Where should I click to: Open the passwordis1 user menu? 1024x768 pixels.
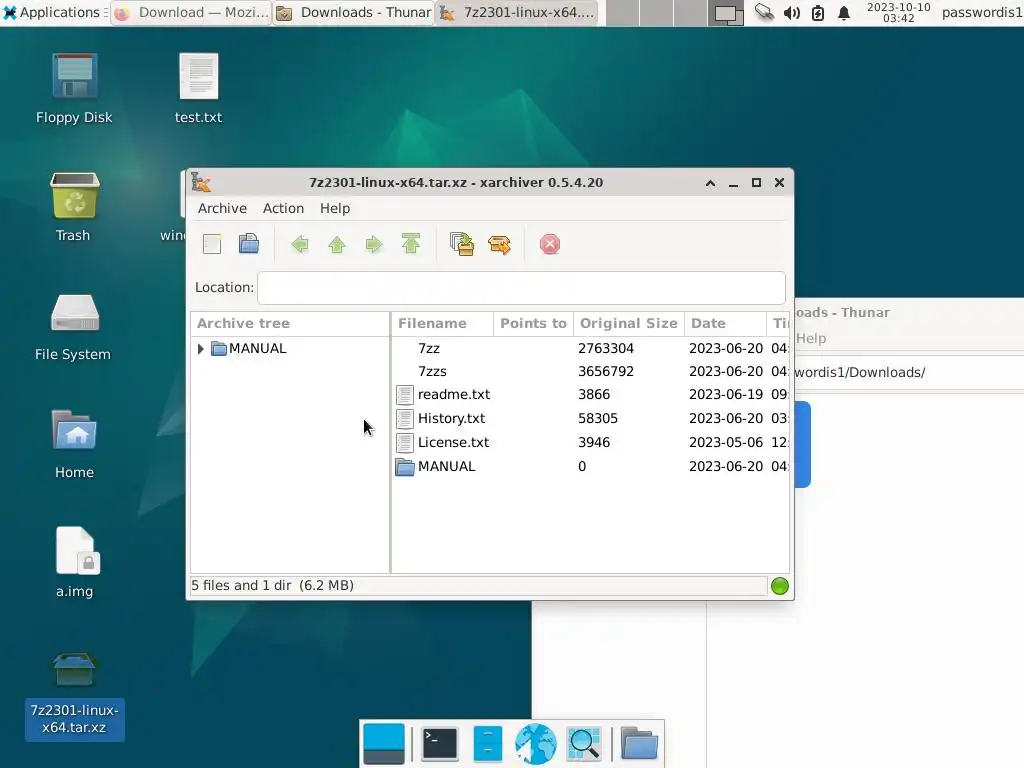point(982,12)
